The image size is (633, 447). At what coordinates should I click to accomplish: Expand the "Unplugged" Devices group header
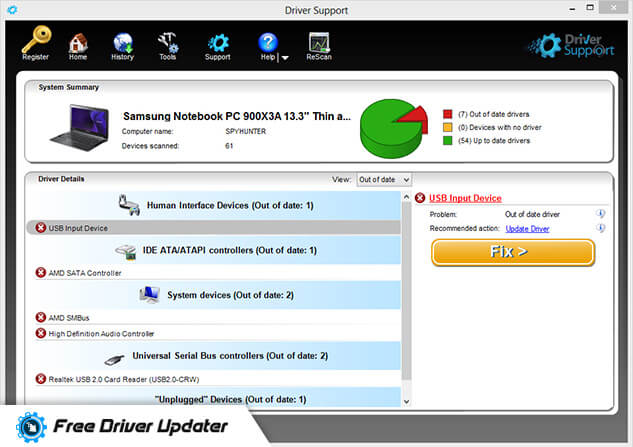click(214, 397)
